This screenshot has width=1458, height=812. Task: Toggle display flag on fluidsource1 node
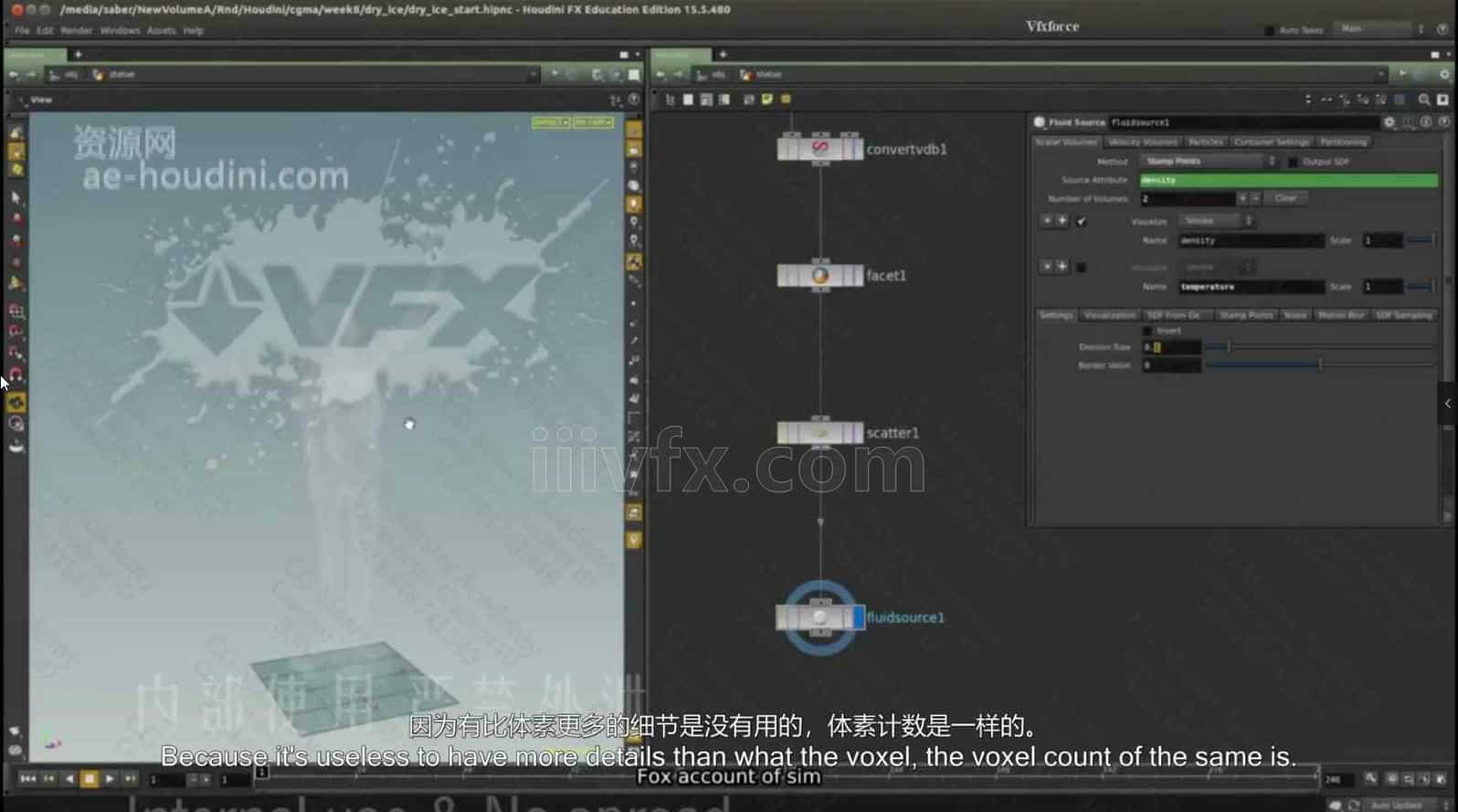858,617
